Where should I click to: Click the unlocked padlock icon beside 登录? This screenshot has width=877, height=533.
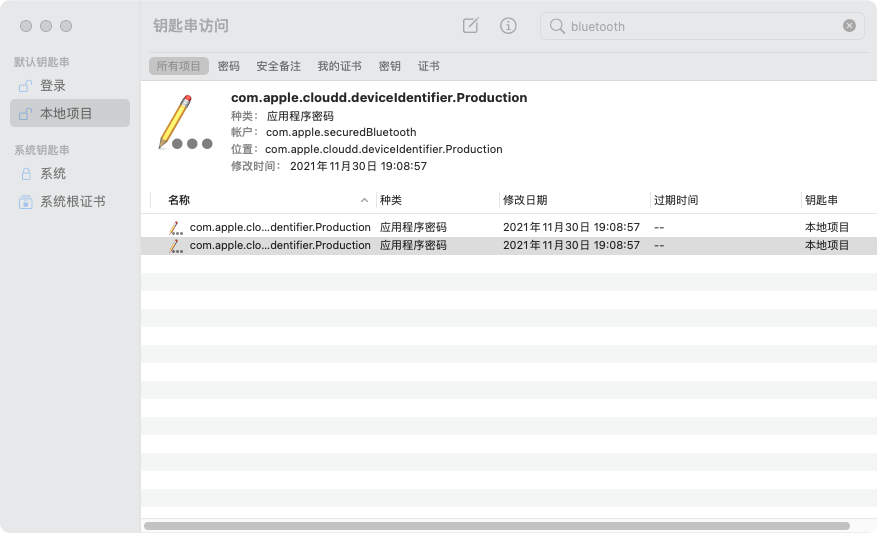[25, 86]
